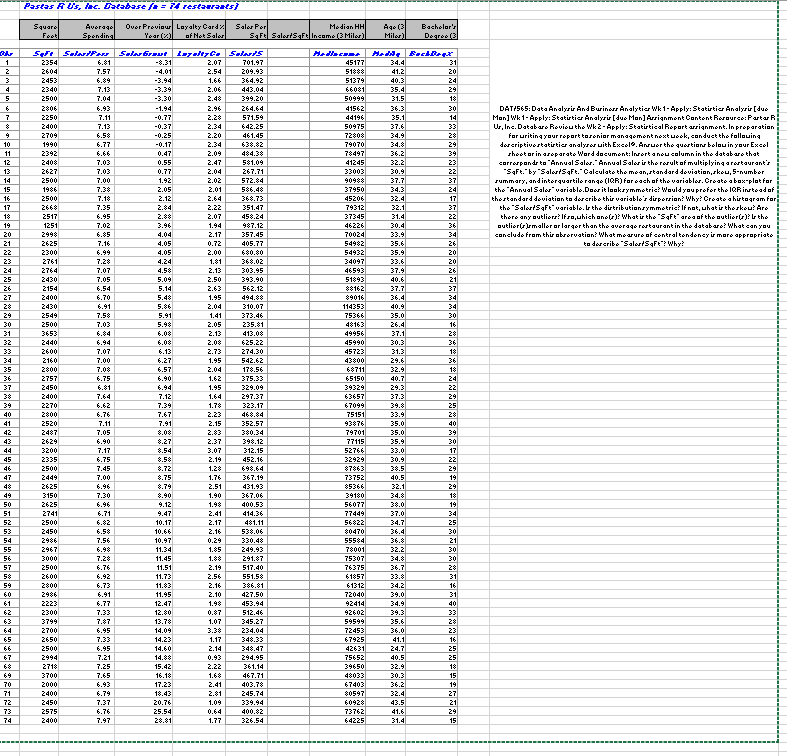787x756 pixels.
Task: Select the SqFt value 3653
Action: pyautogui.click(x=50, y=333)
